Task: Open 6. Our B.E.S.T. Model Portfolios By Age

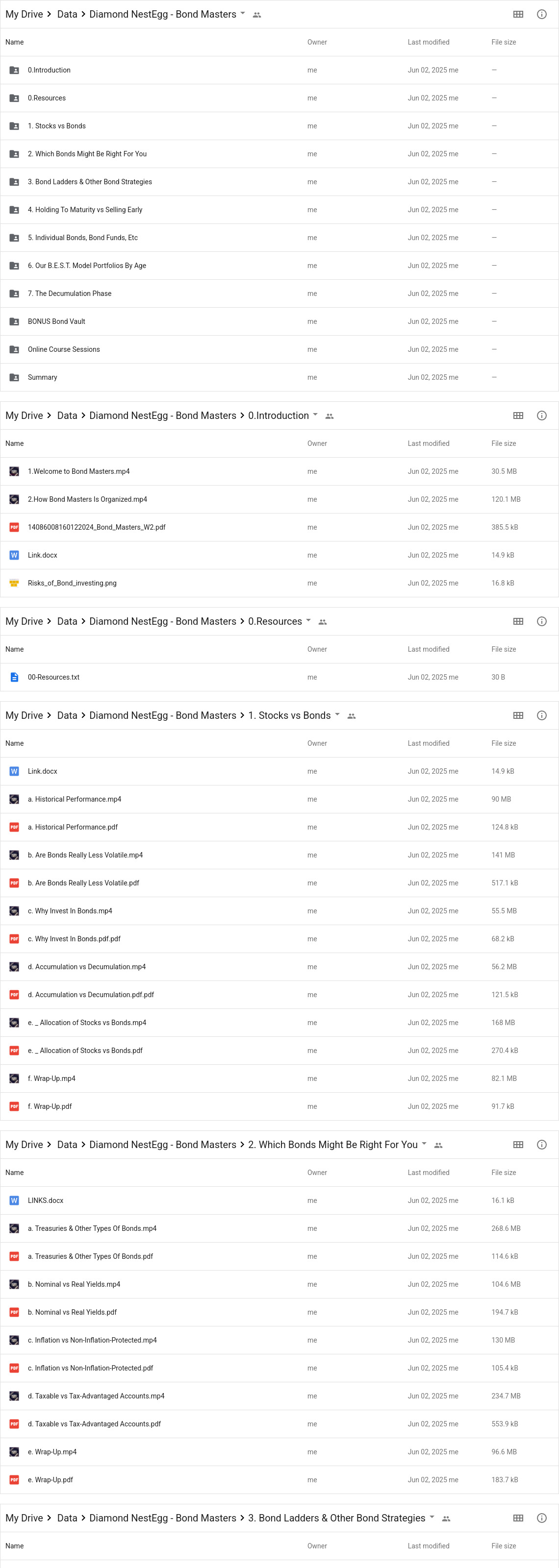Action: pos(279,266)
